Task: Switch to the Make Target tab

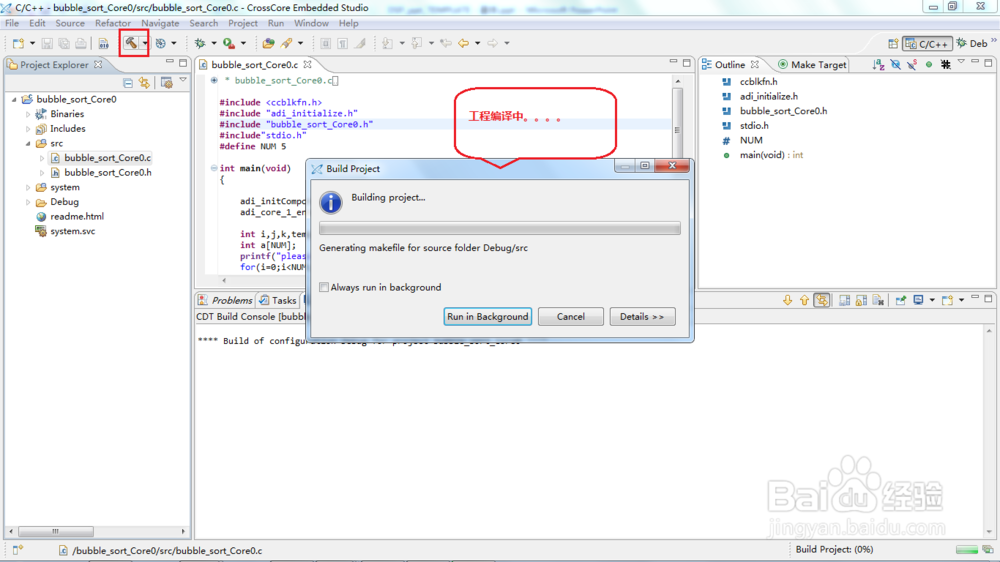Action: [x=812, y=64]
